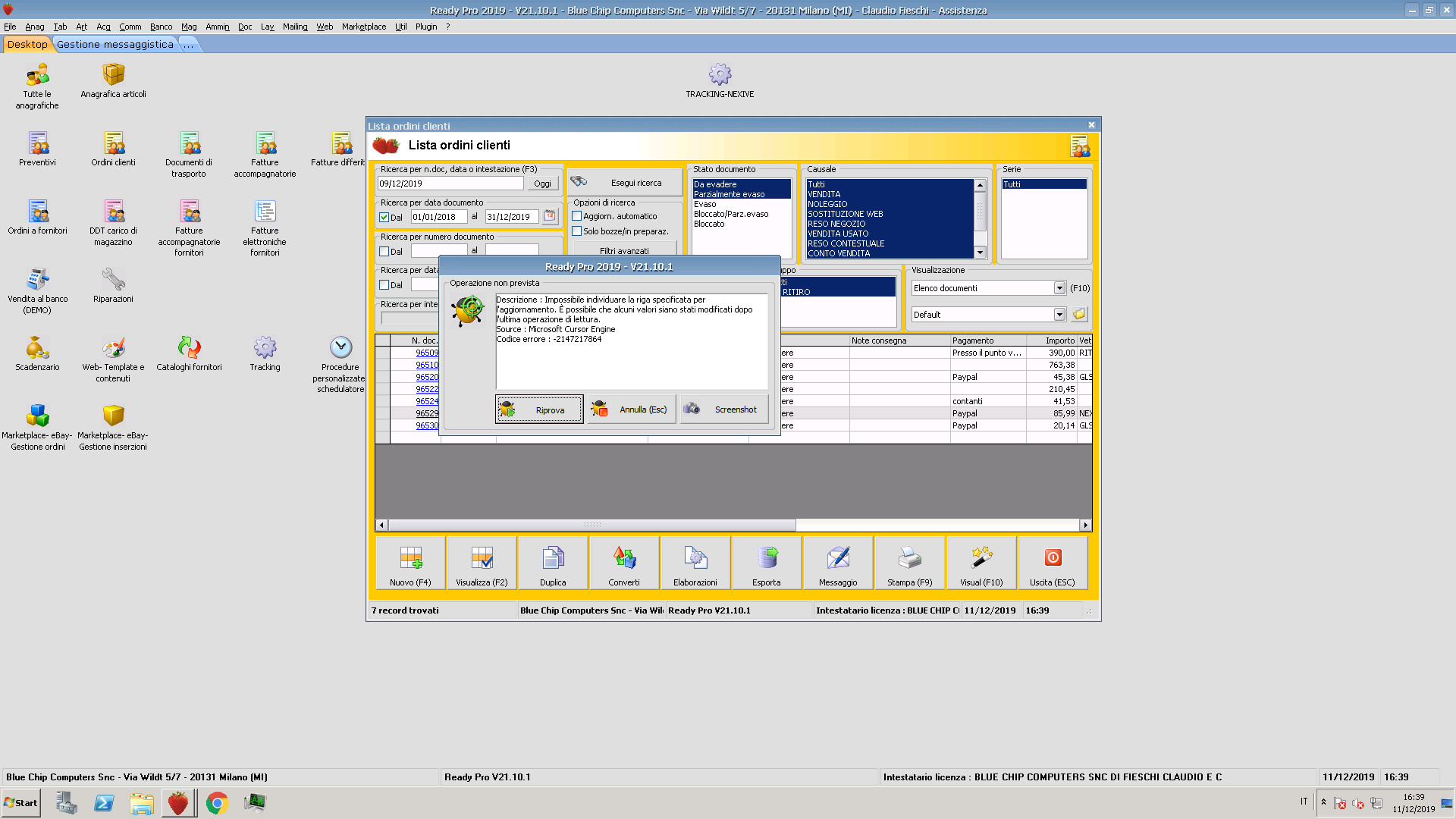Open the Marketplace menu

(364, 27)
